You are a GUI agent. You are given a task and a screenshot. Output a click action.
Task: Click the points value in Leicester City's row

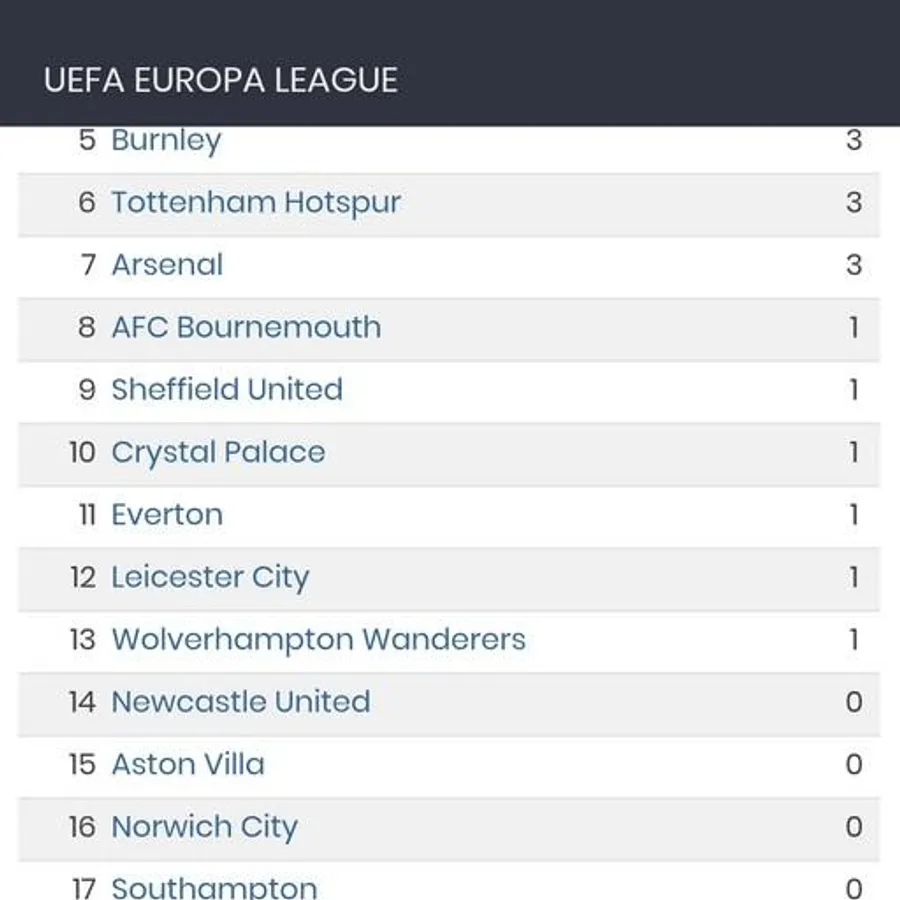pos(853,577)
